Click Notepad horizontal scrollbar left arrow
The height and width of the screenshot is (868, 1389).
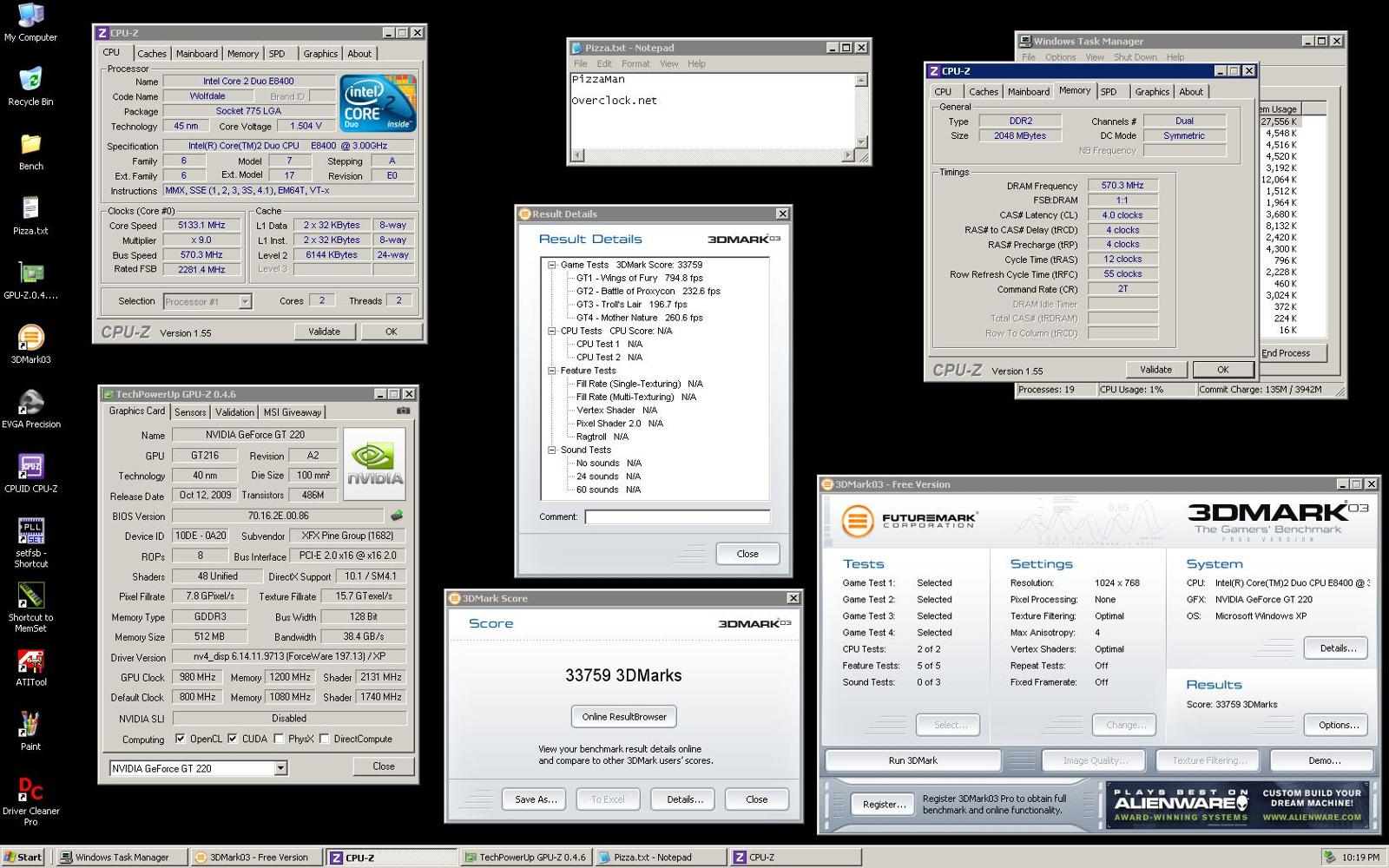[x=577, y=155]
